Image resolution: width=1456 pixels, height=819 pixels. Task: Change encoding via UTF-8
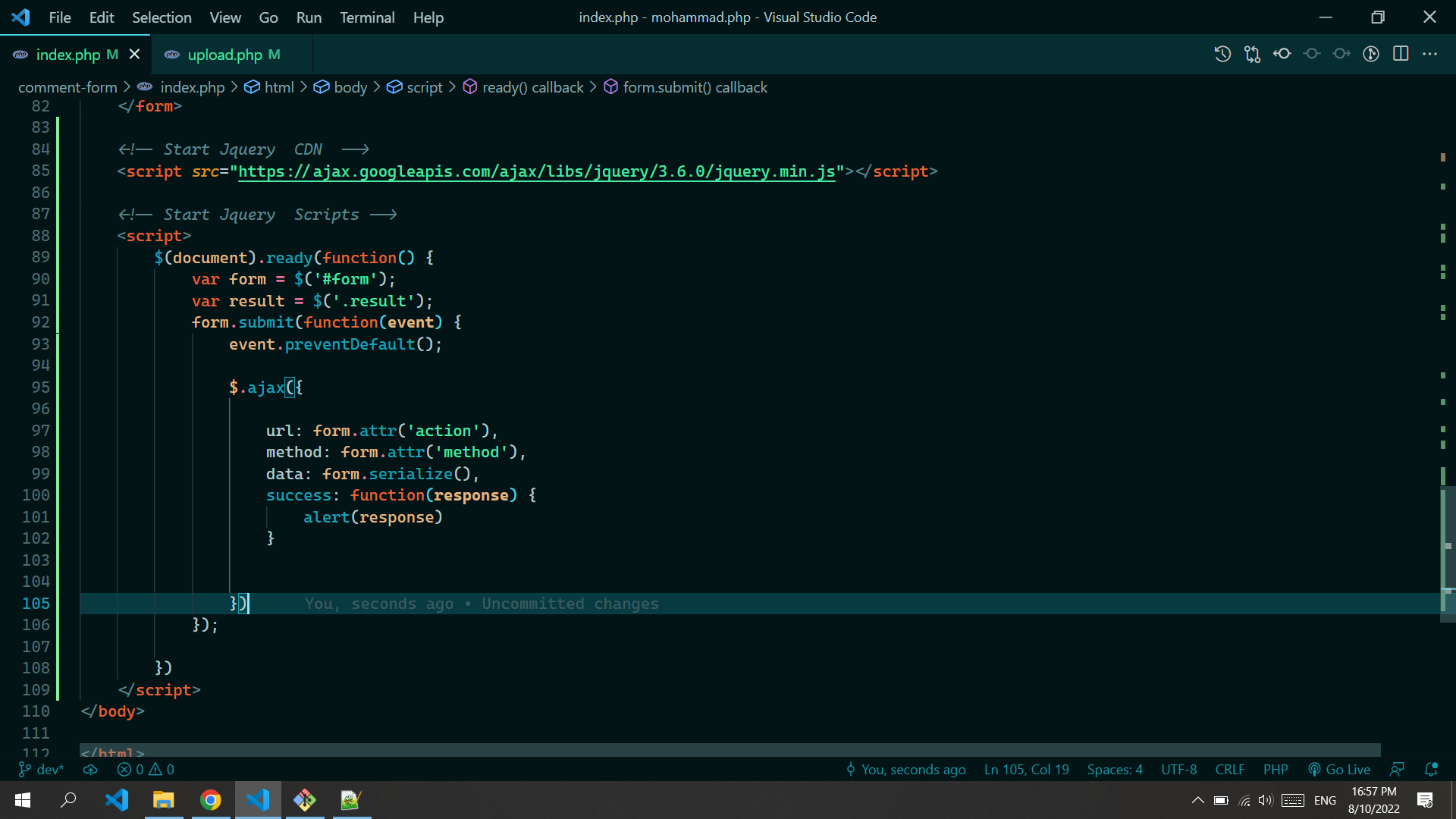(1179, 769)
